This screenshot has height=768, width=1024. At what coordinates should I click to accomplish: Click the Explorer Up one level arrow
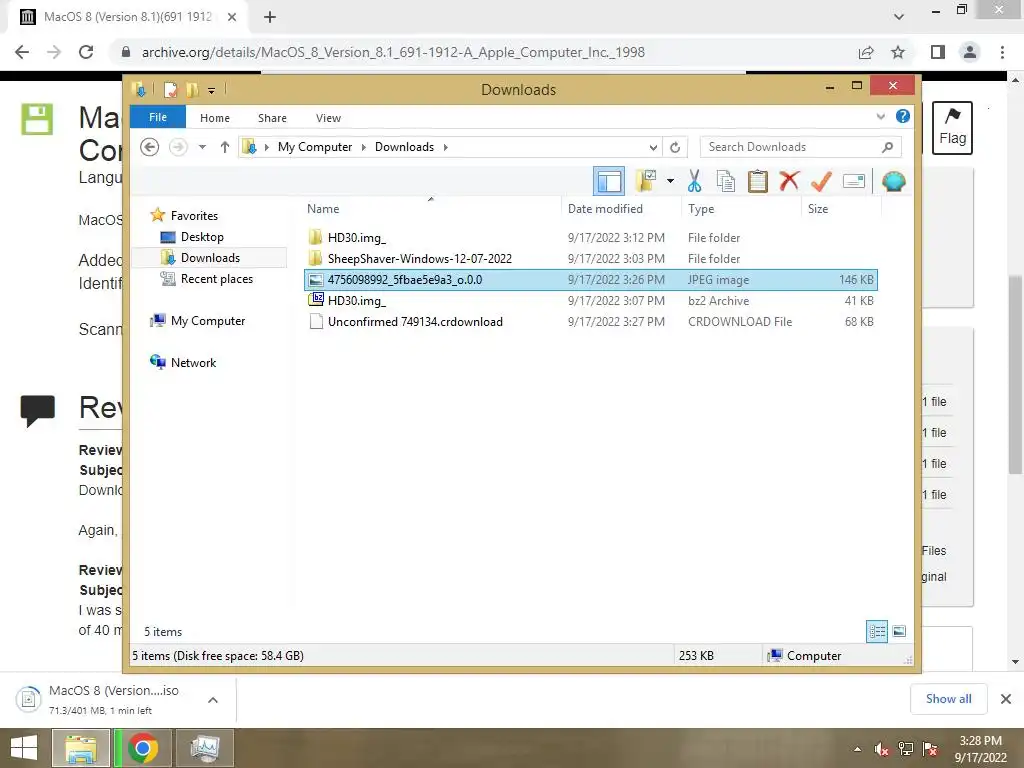pos(225,147)
